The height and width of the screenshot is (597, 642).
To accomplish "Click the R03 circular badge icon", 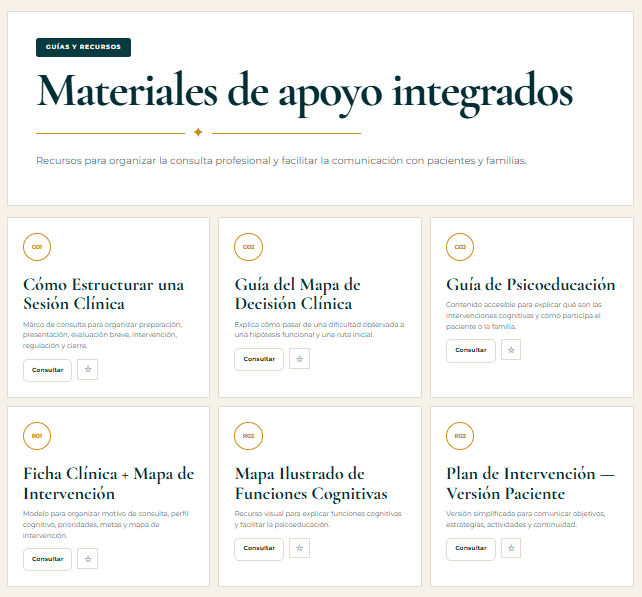I will [x=460, y=436].
